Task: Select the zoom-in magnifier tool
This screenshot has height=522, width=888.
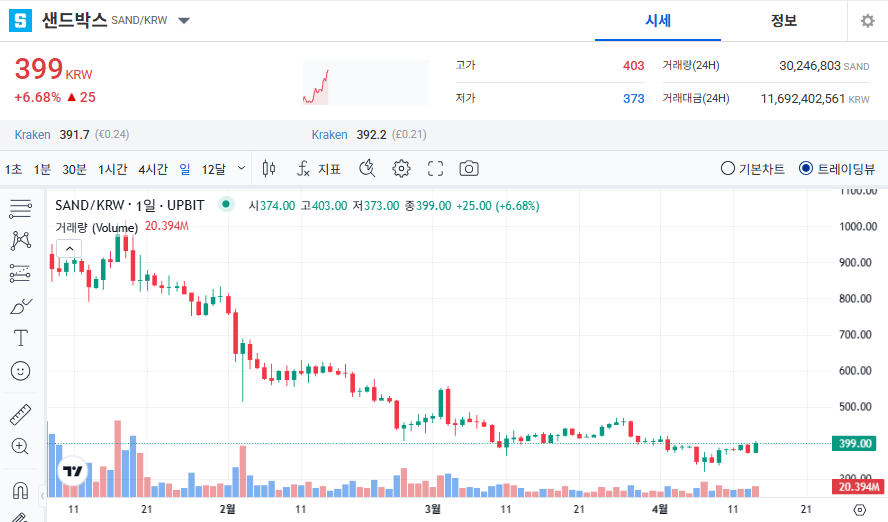Action: (x=20, y=447)
